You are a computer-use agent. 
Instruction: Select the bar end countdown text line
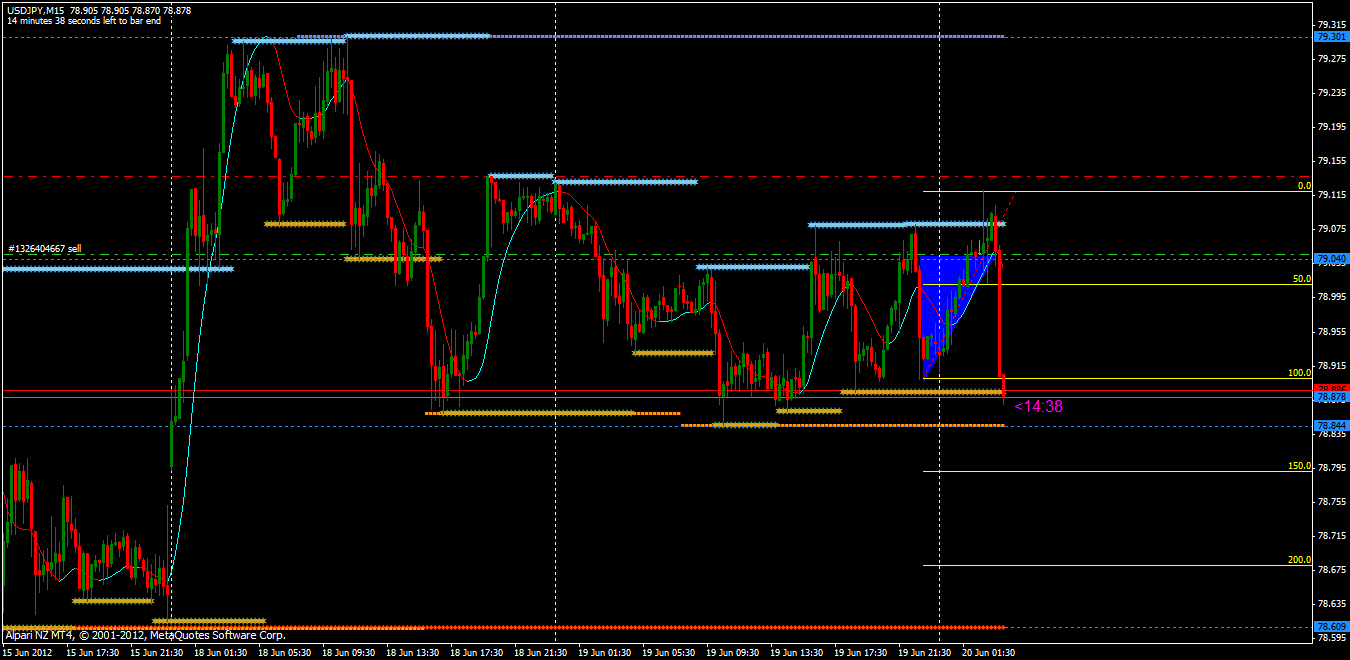84,20
